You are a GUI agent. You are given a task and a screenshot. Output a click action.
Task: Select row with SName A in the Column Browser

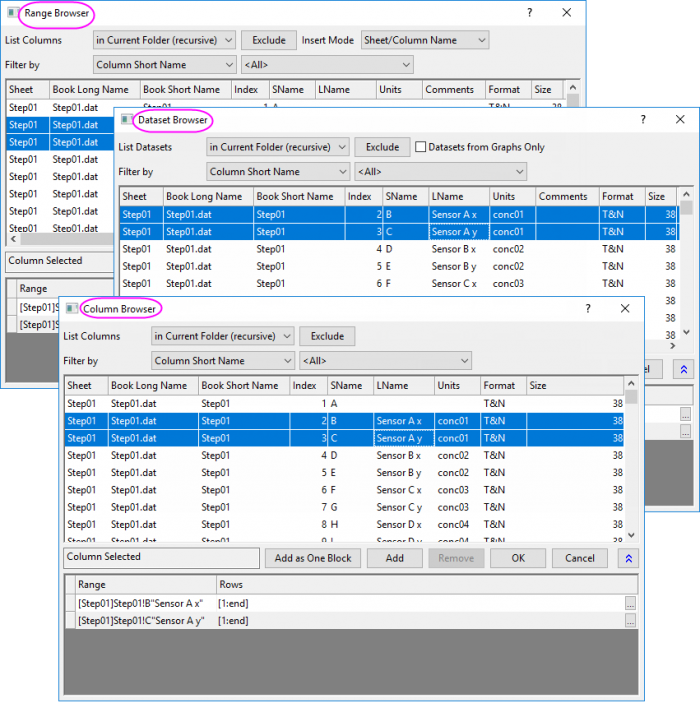344,404
